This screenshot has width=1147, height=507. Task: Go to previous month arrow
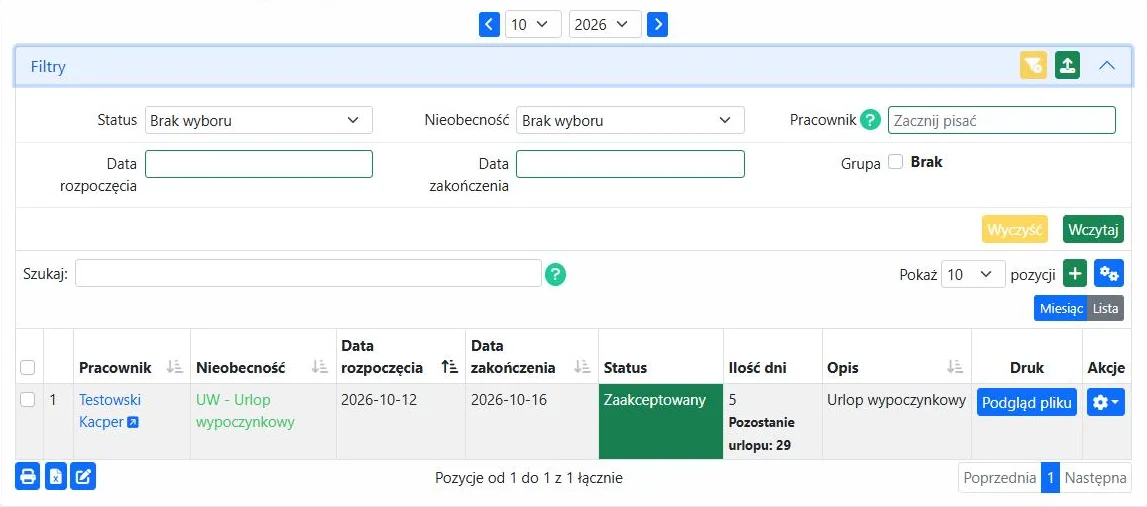[489, 24]
